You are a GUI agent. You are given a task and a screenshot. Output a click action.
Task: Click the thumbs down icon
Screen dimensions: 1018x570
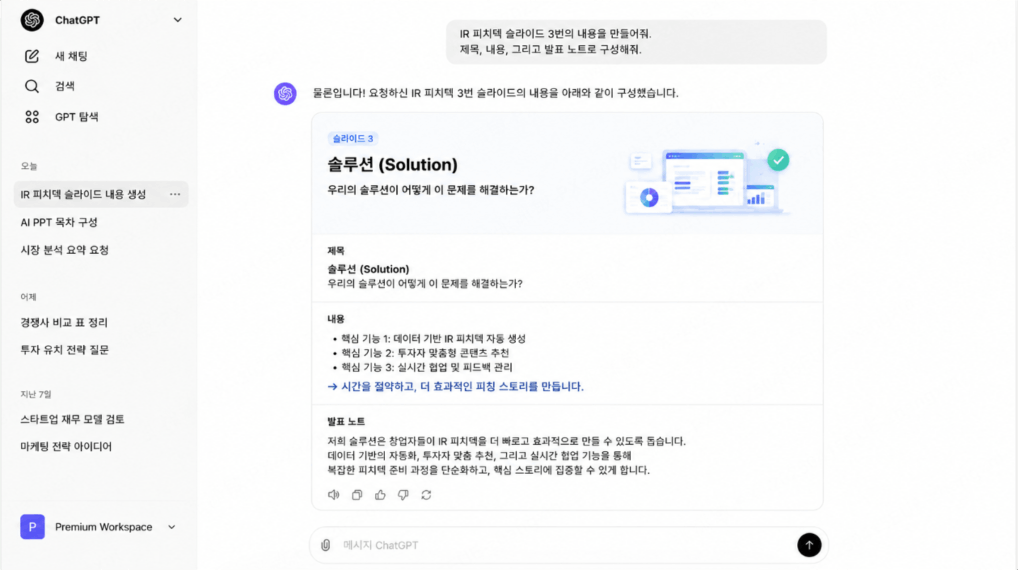coord(403,495)
